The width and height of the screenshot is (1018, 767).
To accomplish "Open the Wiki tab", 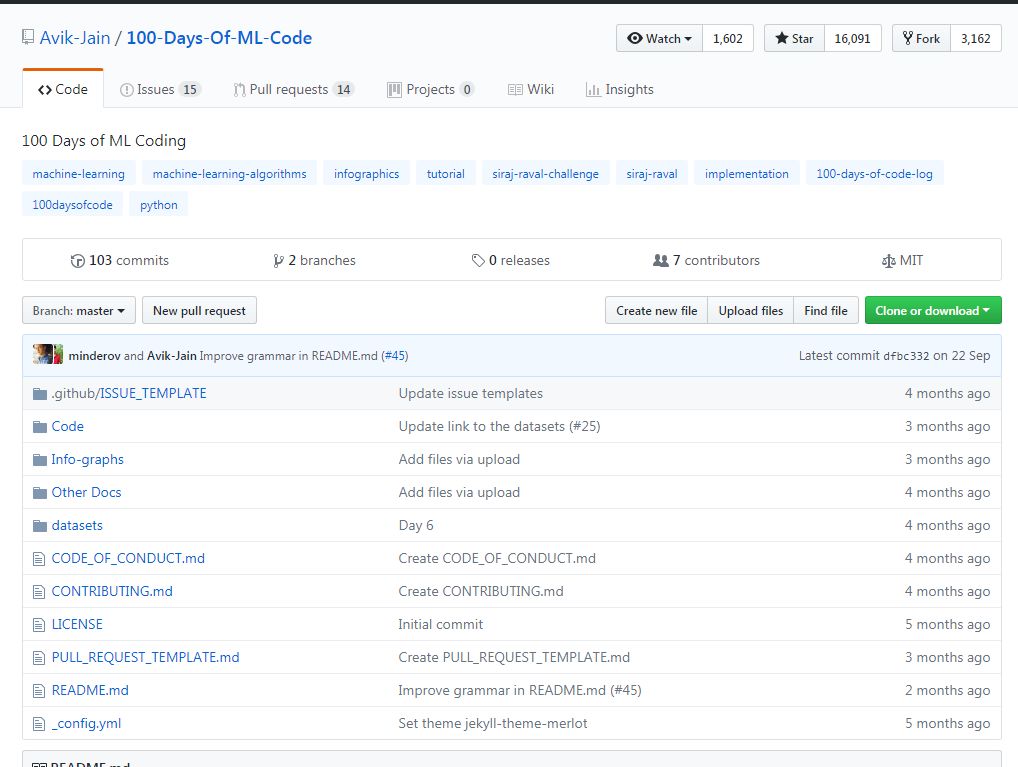I will tap(530, 89).
